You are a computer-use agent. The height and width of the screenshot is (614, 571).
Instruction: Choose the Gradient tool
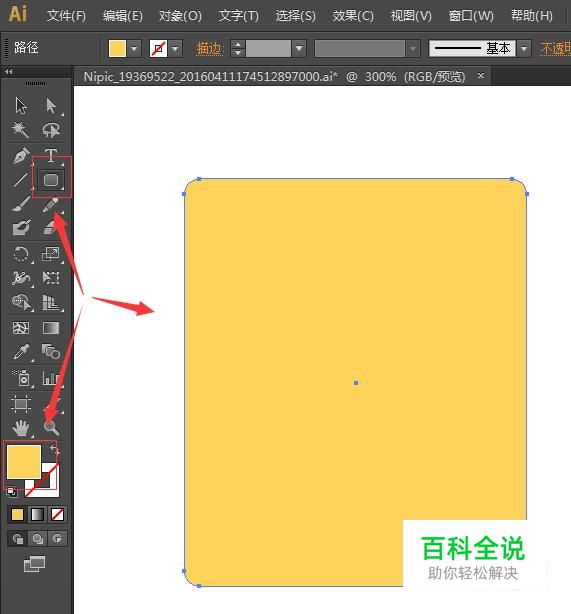(x=51, y=328)
